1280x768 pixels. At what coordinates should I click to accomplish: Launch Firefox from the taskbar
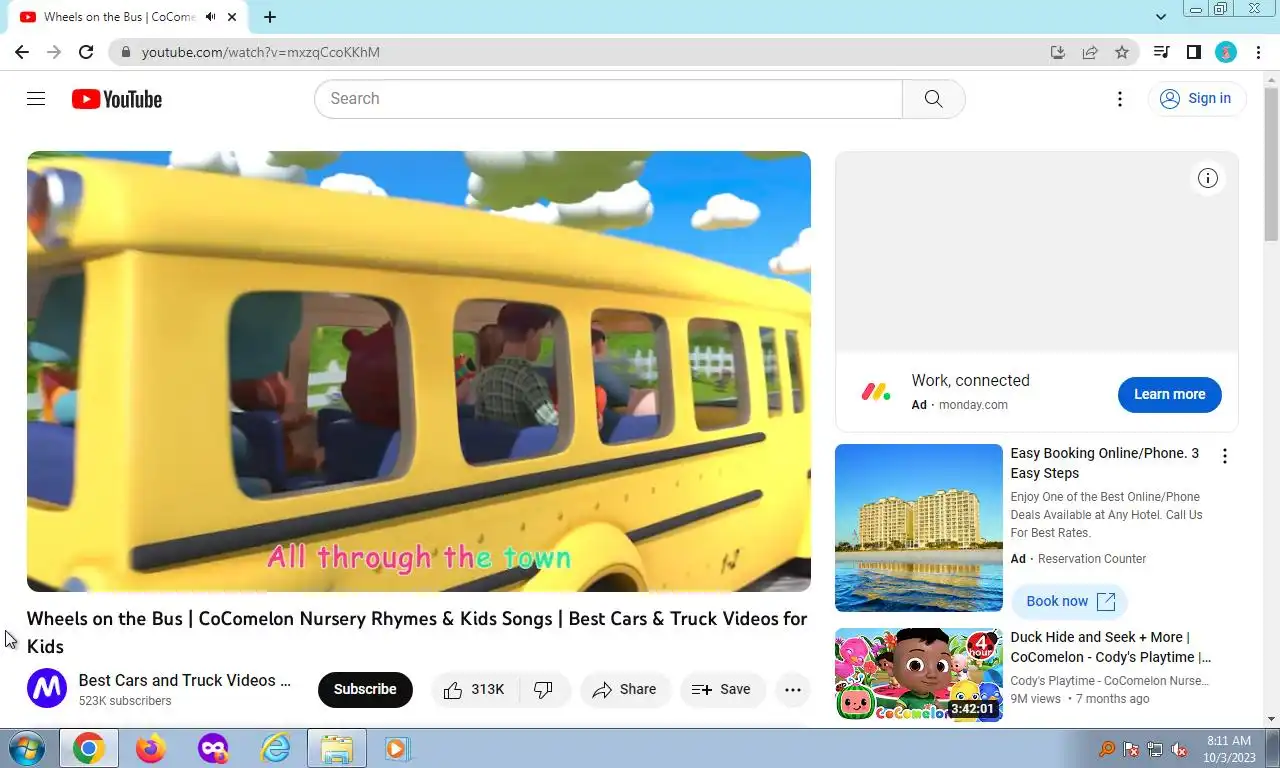tap(151, 748)
